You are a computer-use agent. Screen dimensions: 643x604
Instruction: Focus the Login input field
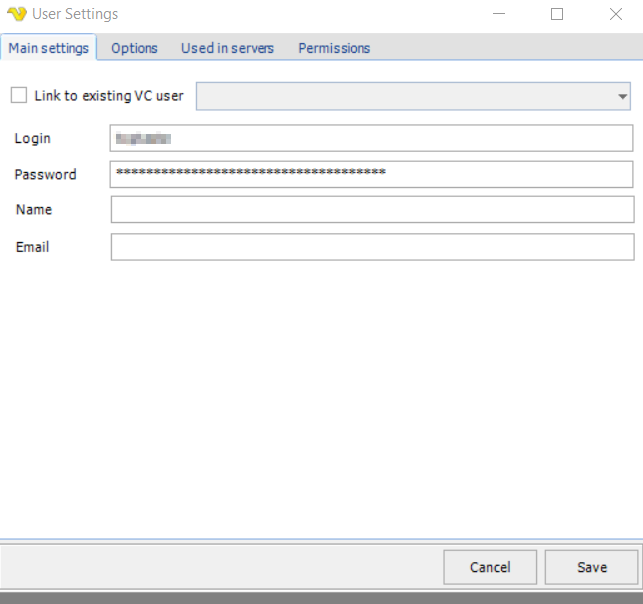click(372, 138)
